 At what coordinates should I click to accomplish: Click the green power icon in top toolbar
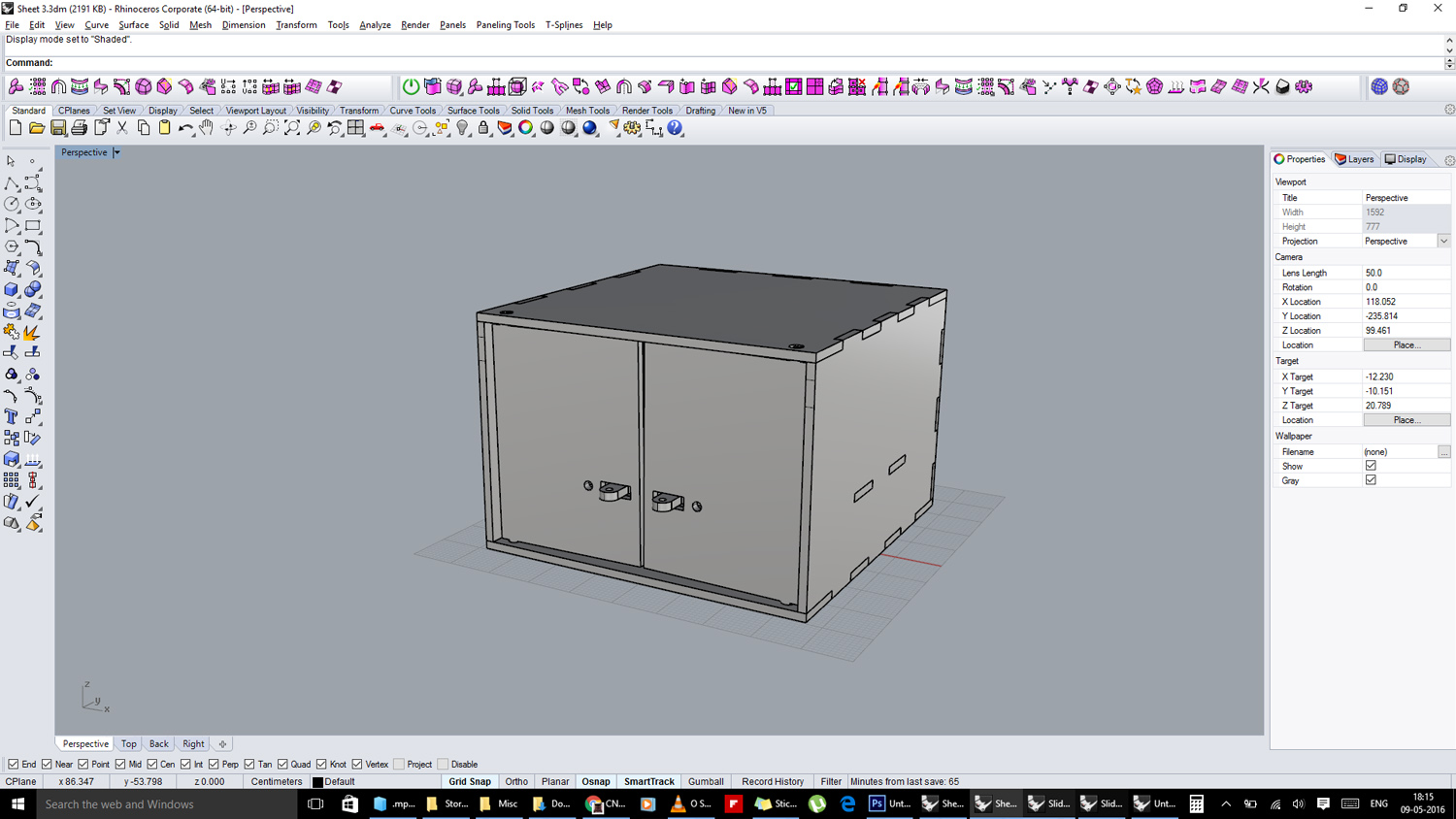(x=412, y=86)
